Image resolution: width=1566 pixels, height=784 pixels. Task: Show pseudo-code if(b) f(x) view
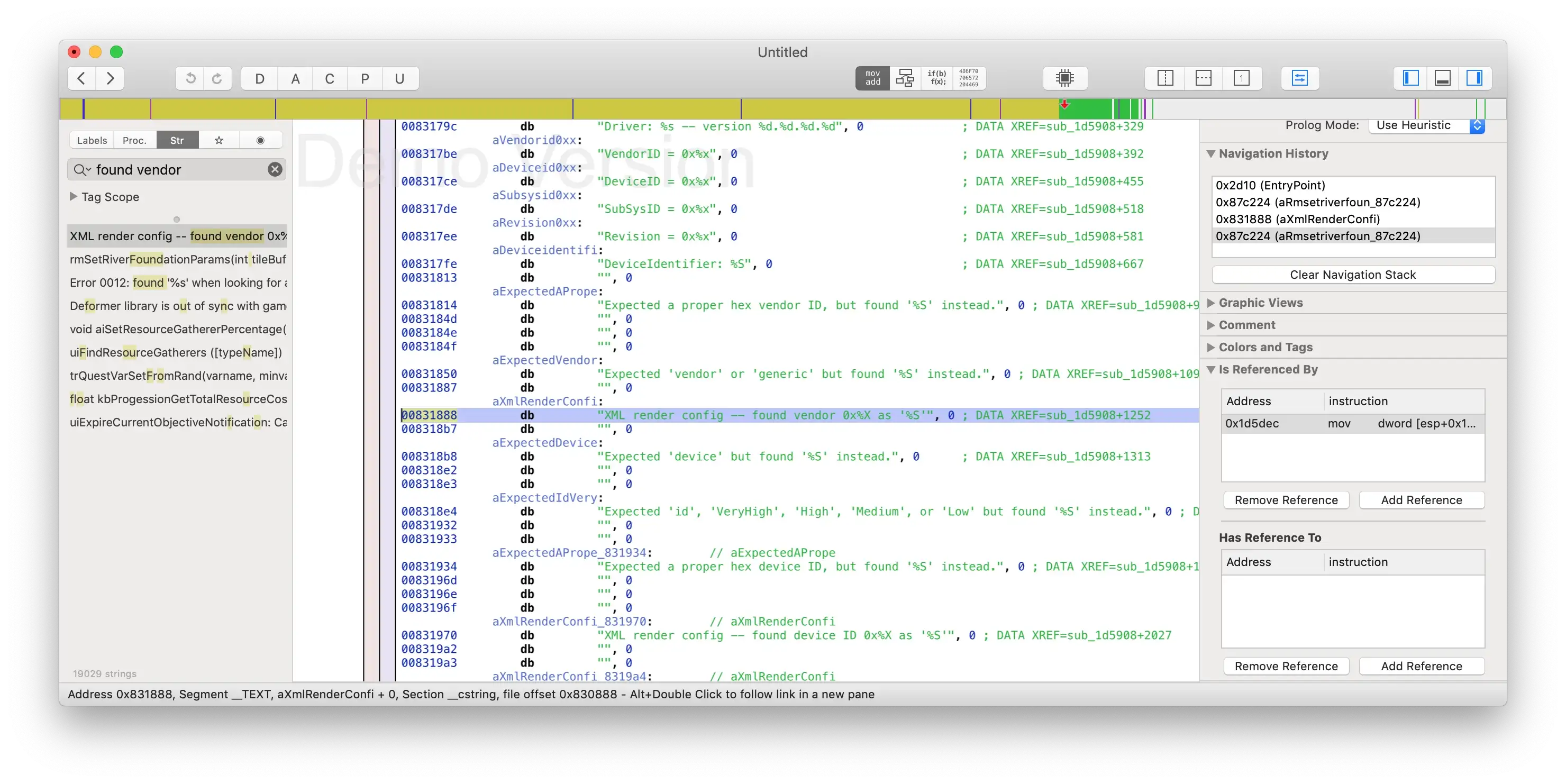pyautogui.click(x=937, y=78)
